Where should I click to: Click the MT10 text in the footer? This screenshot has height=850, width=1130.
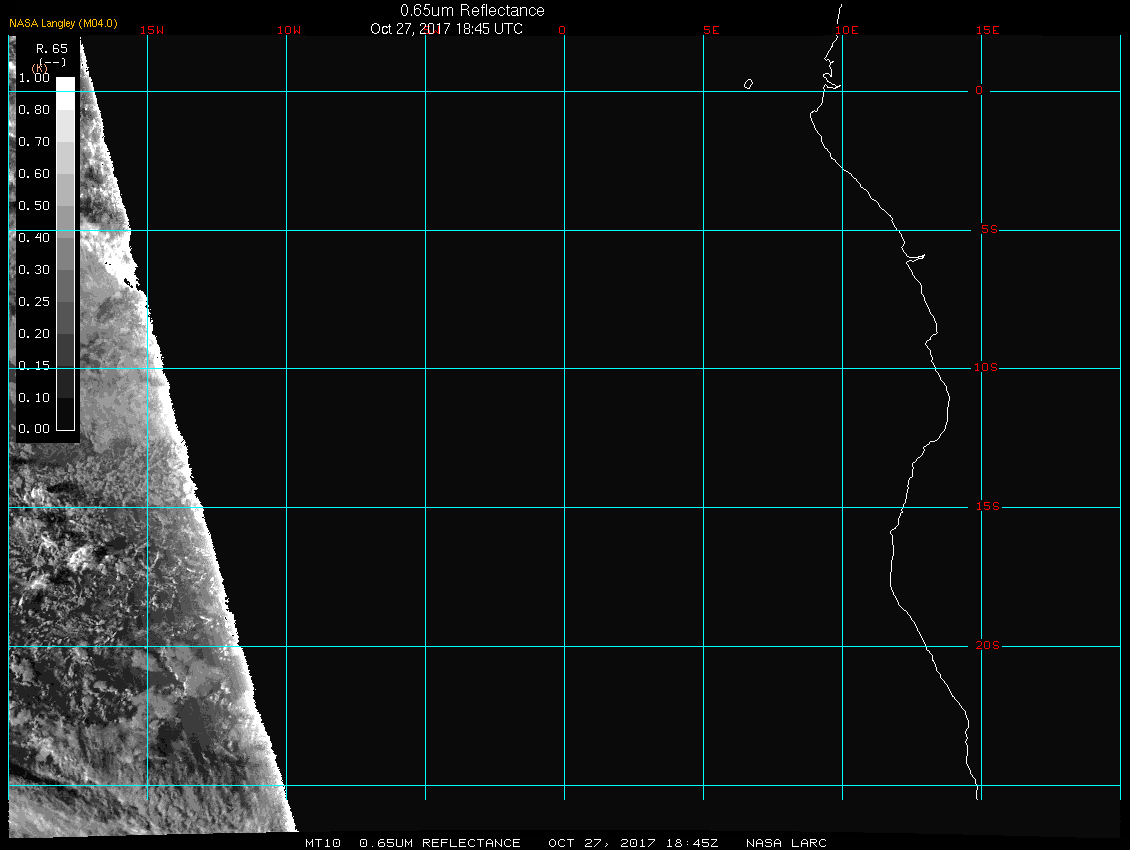(325, 843)
